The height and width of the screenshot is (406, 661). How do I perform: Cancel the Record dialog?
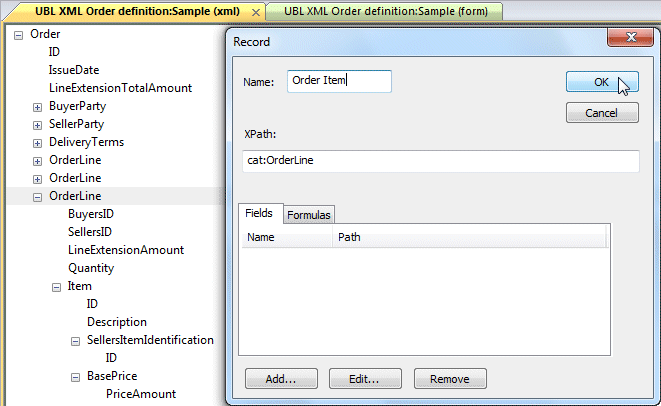pos(602,113)
